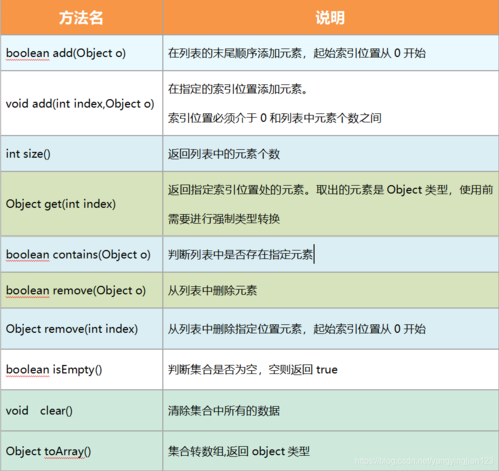499x471 pixels.
Task: Click description '集合转数组,返回 object 类型'
Action: click(x=239, y=452)
